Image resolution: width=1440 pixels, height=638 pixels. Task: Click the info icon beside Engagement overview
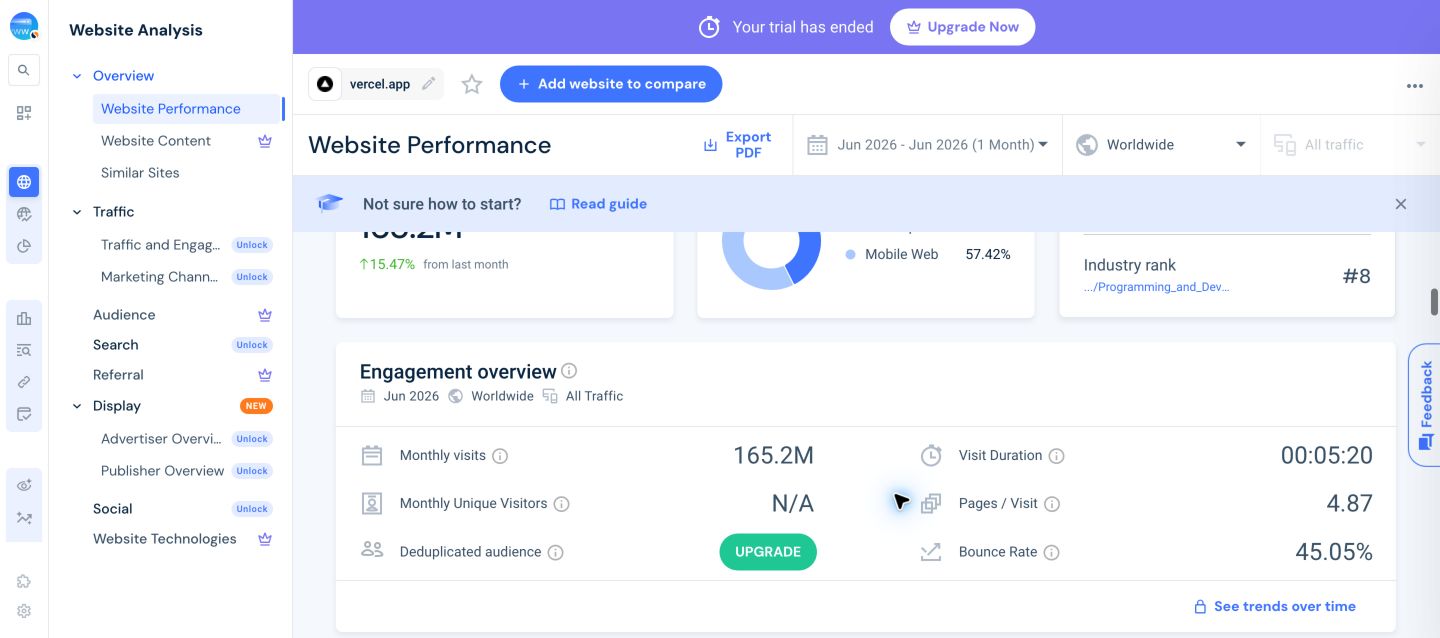coord(569,371)
